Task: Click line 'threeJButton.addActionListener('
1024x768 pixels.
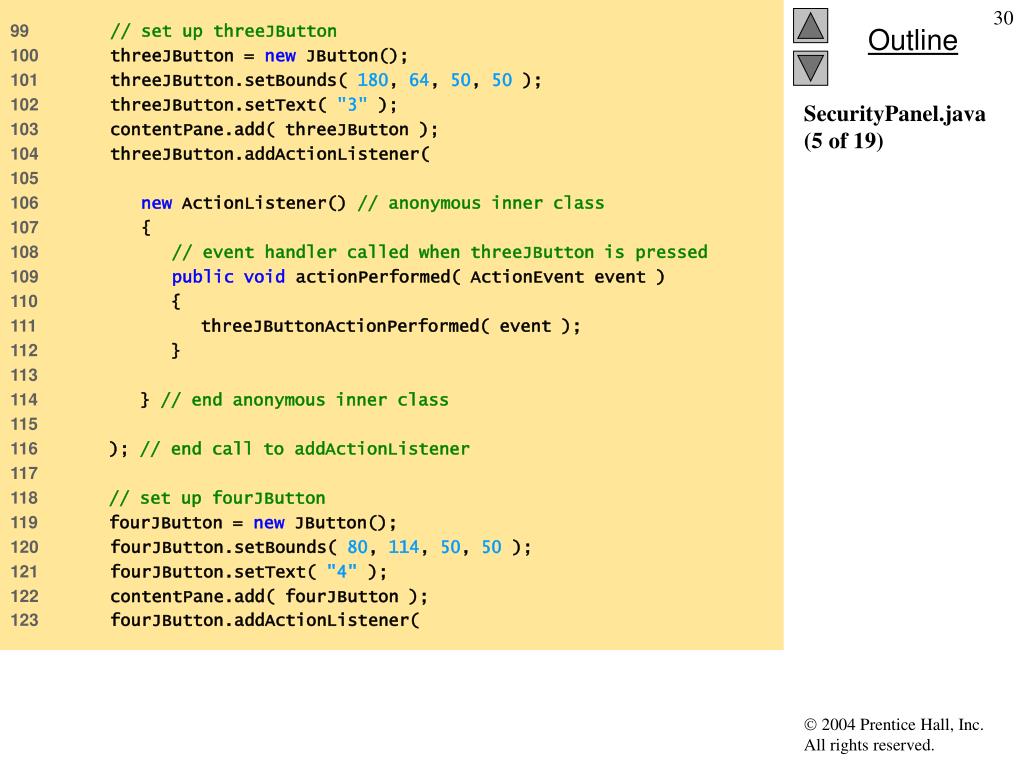Action: click(270, 154)
